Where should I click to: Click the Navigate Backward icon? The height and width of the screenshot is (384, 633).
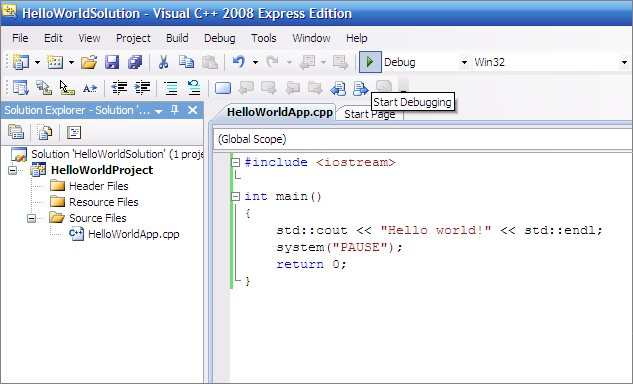point(308,62)
